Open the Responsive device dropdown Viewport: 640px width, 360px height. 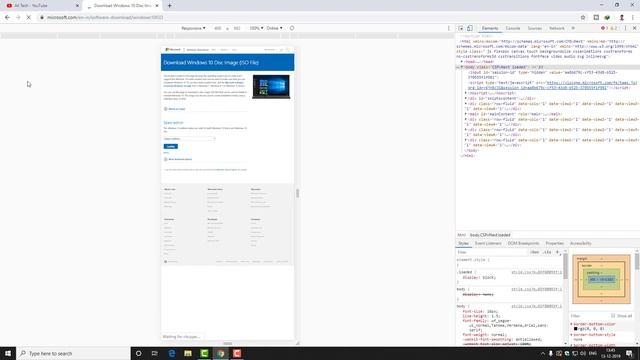click(x=193, y=28)
